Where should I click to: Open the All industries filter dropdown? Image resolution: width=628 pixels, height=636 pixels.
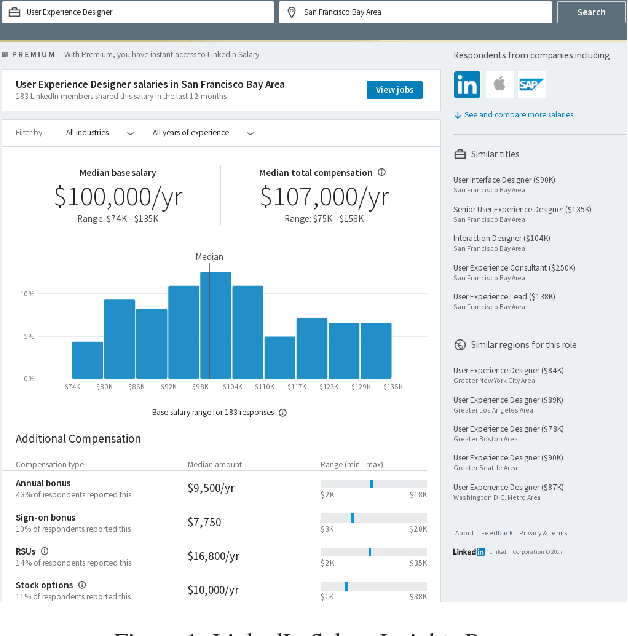(x=99, y=132)
